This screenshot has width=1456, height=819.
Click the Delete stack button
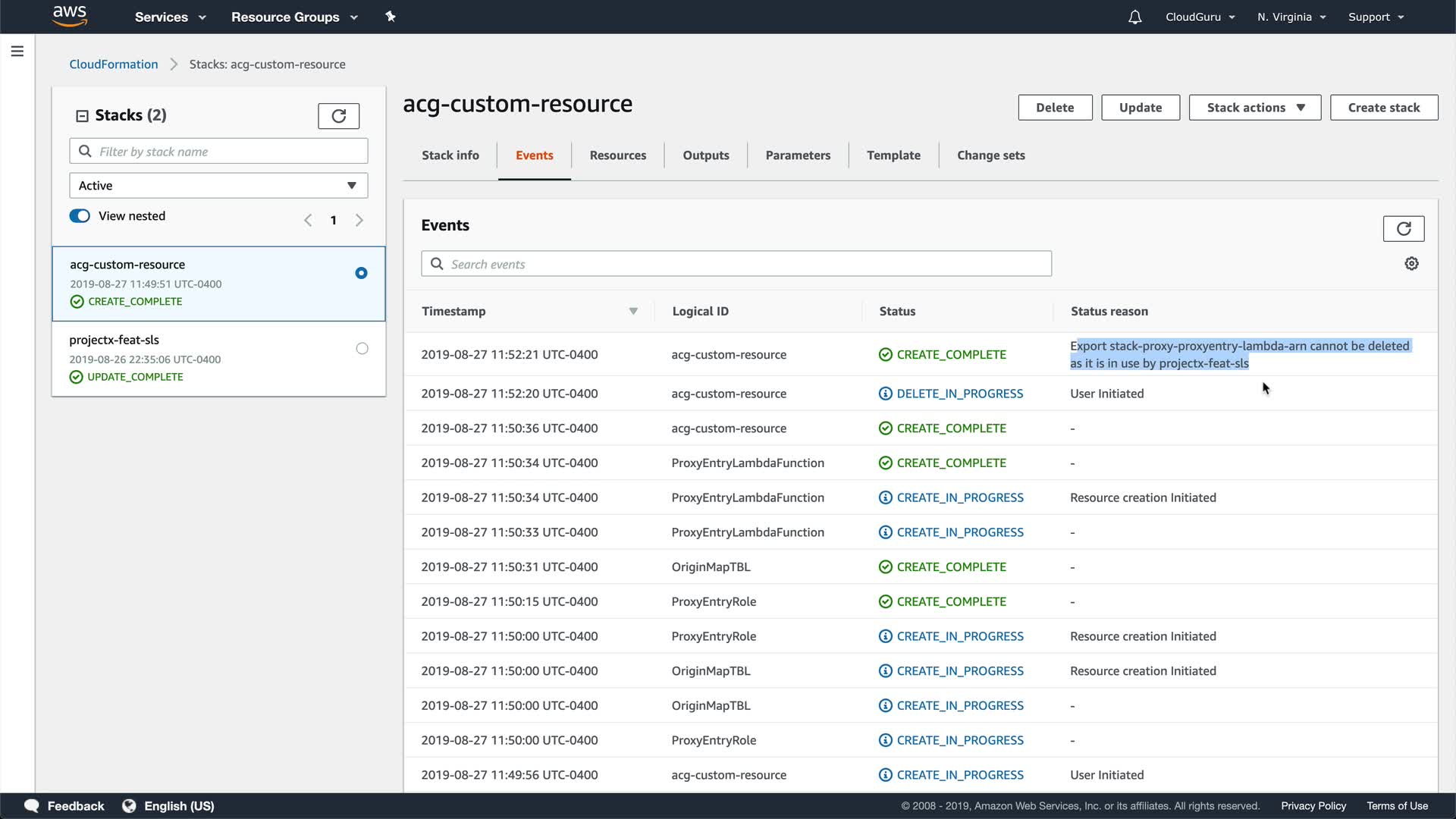pos(1054,108)
